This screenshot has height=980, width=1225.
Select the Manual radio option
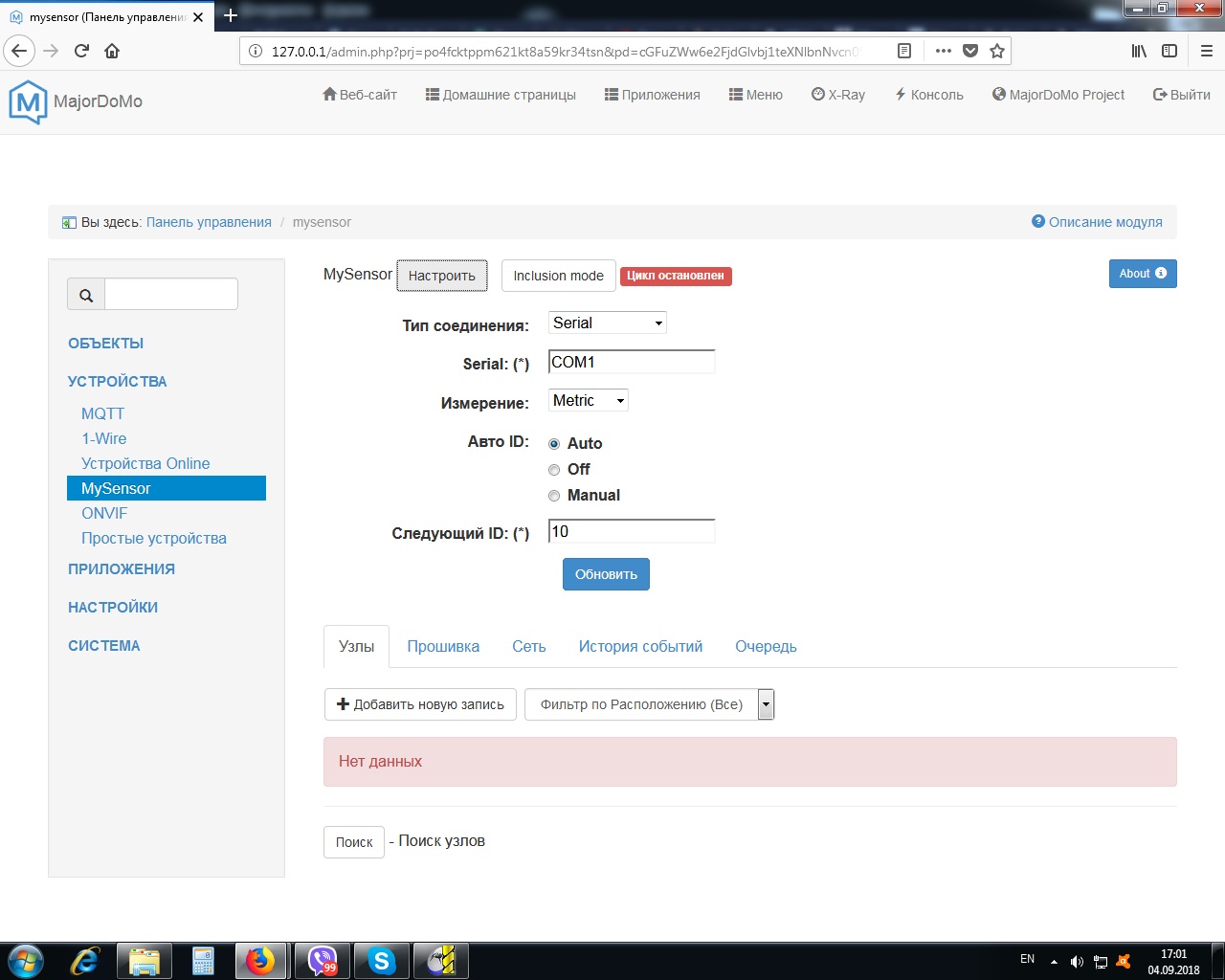(554, 496)
